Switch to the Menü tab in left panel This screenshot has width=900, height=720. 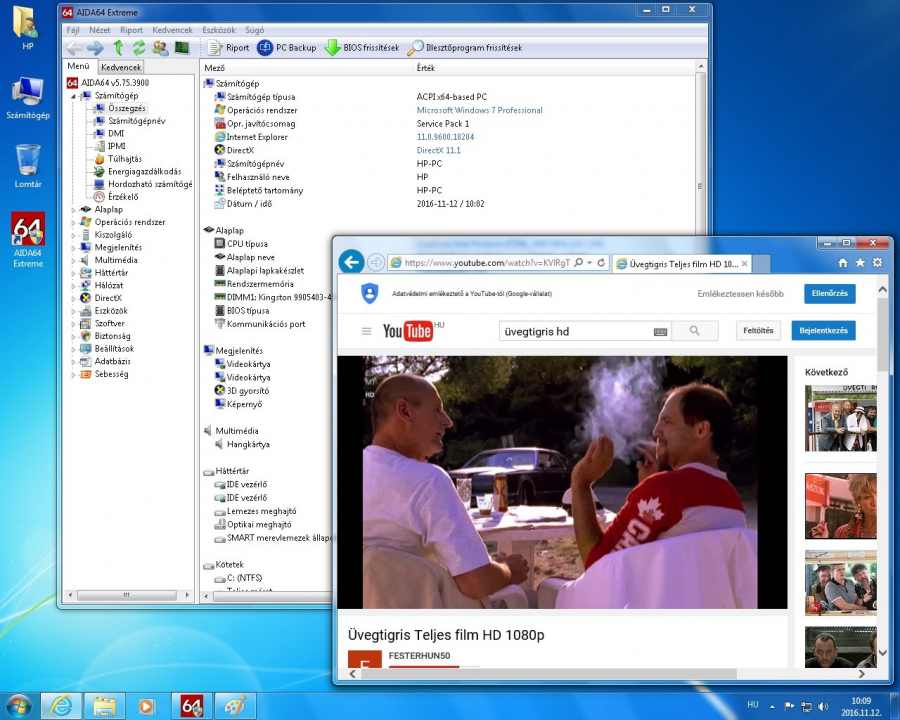pos(79,66)
